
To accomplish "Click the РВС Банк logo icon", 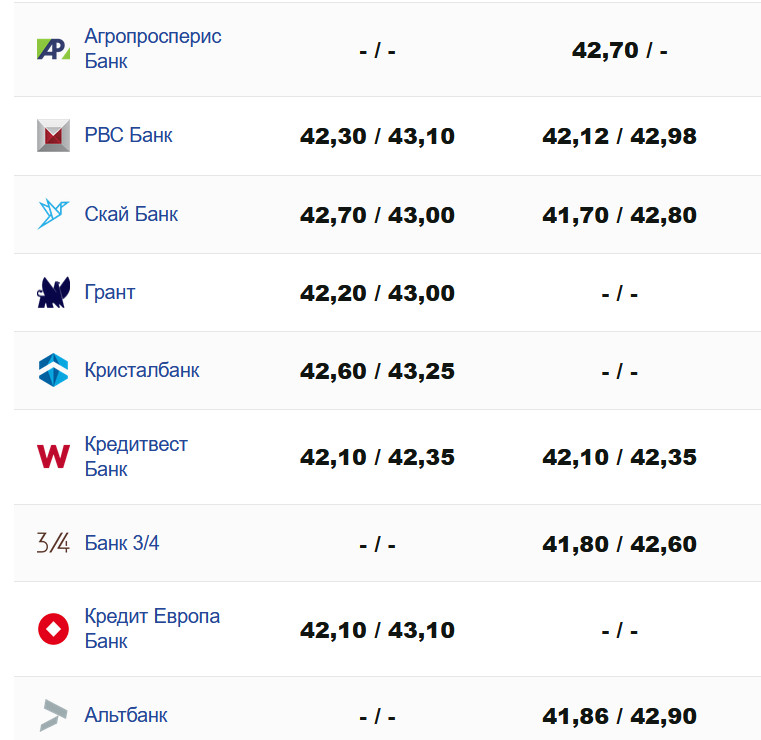I will pos(53,135).
